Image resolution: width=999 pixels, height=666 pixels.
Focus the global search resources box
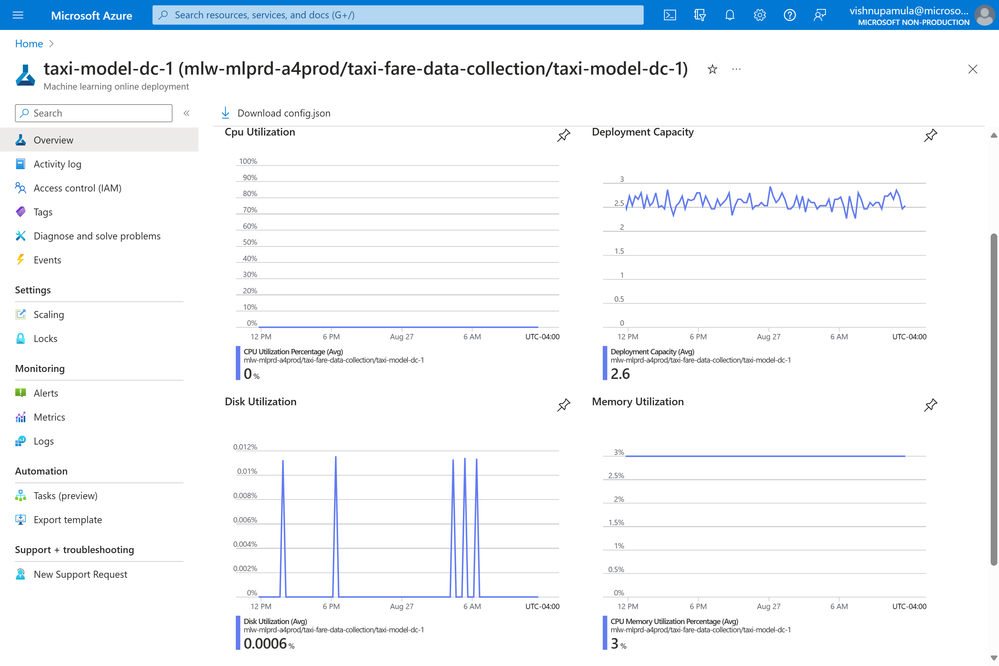398,15
